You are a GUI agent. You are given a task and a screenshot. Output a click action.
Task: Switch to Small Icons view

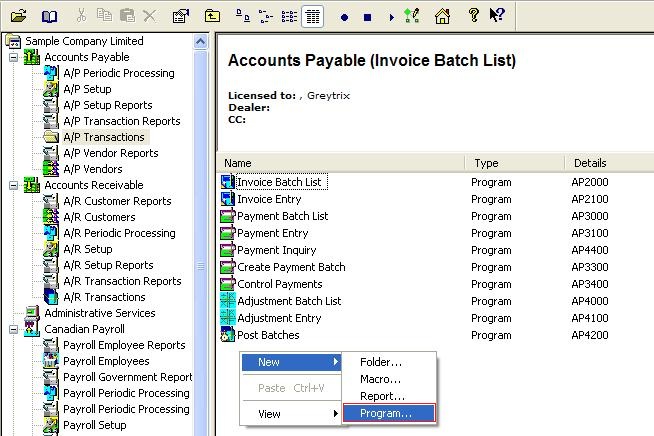click(266, 16)
